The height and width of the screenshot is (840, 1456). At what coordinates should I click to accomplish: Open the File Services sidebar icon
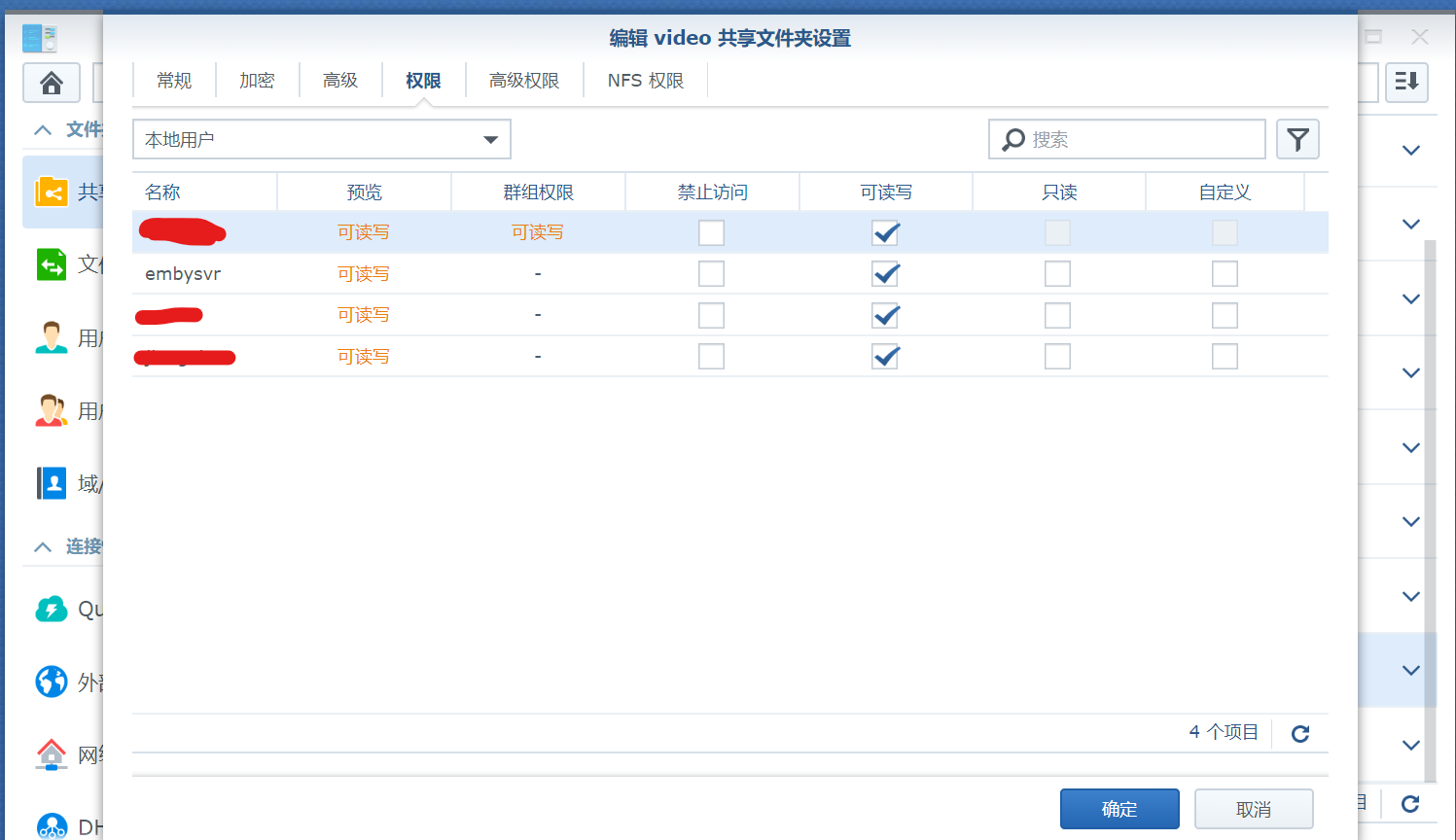(x=52, y=264)
